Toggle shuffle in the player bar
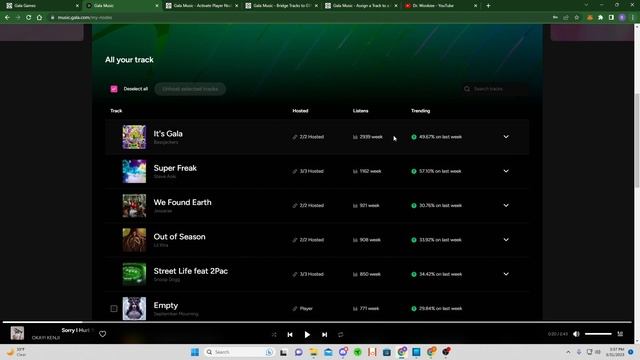This screenshot has height=360, width=640. pyautogui.click(x=274, y=334)
